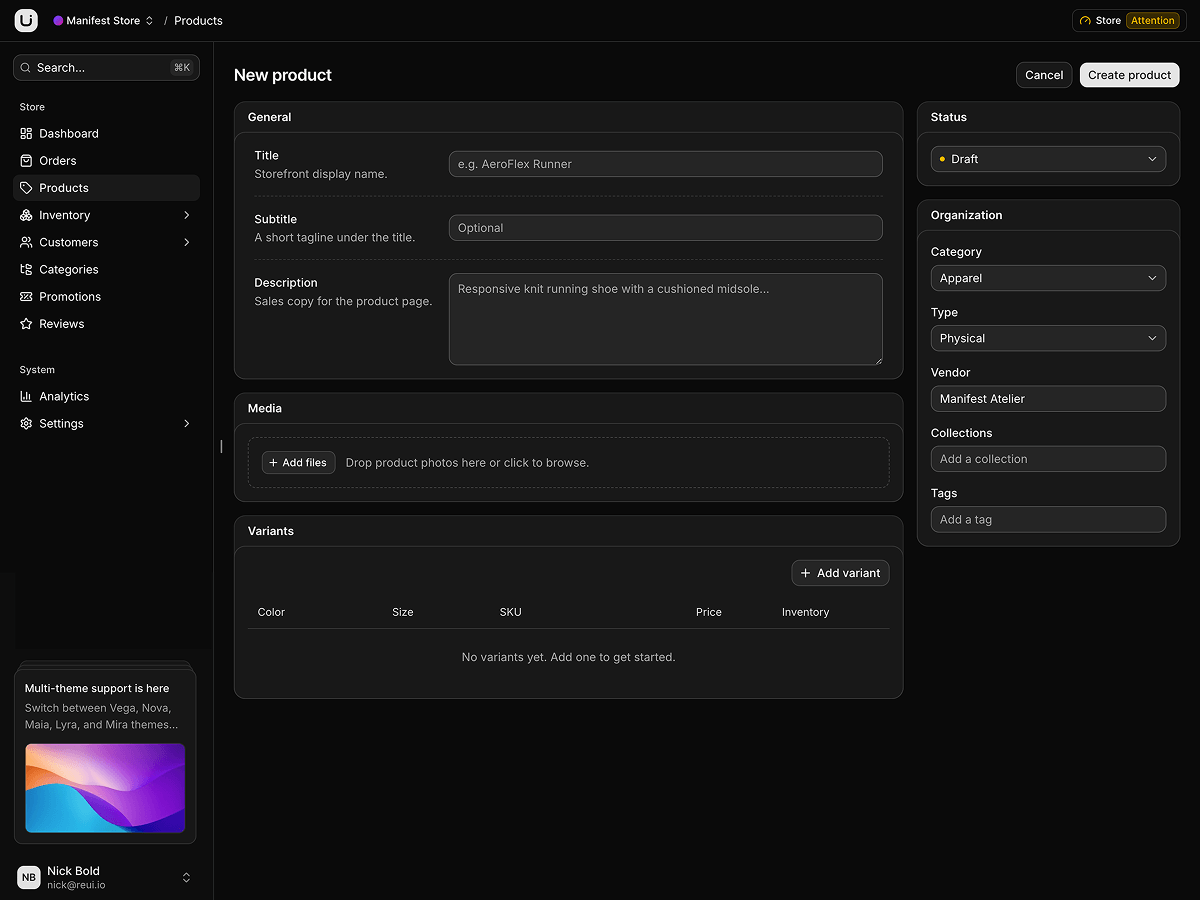1200x900 pixels.
Task: Click the Products breadcrumb link
Action: coord(198,21)
